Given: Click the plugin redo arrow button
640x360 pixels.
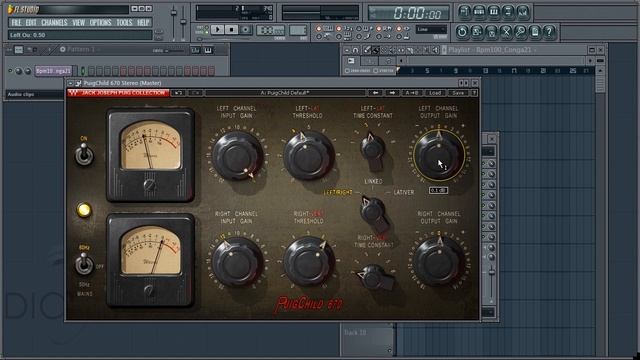Looking at the screenshot, I should tap(196, 93).
